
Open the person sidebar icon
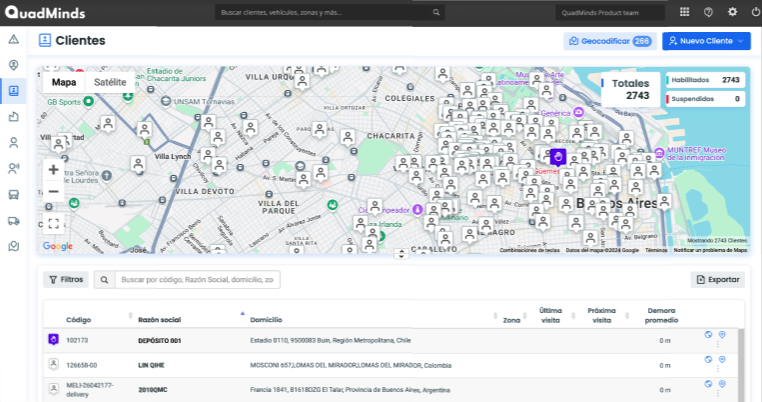pyautogui.click(x=14, y=142)
